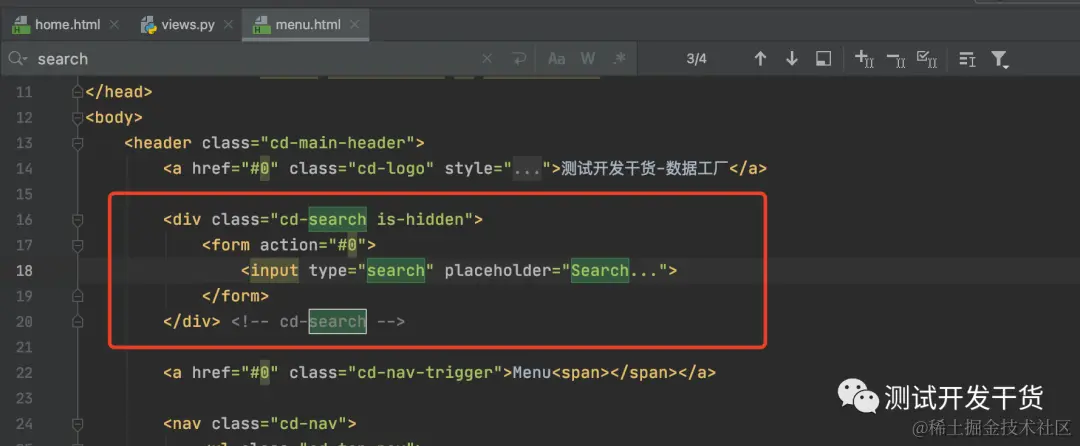Viewport: 1080px width, 446px height.
Task: Click the highlighted "Search" in placeholder value
Action: tap(599, 270)
